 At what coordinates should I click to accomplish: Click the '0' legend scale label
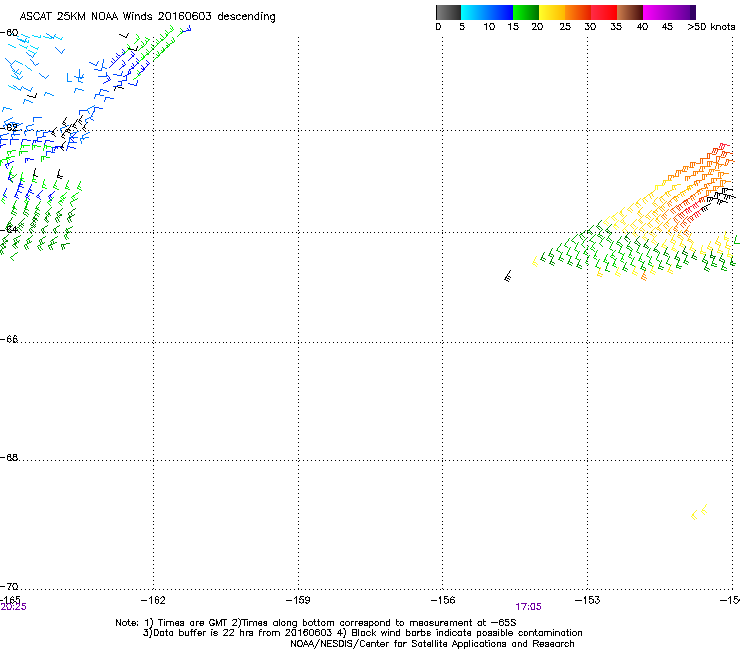[x=438, y=27]
